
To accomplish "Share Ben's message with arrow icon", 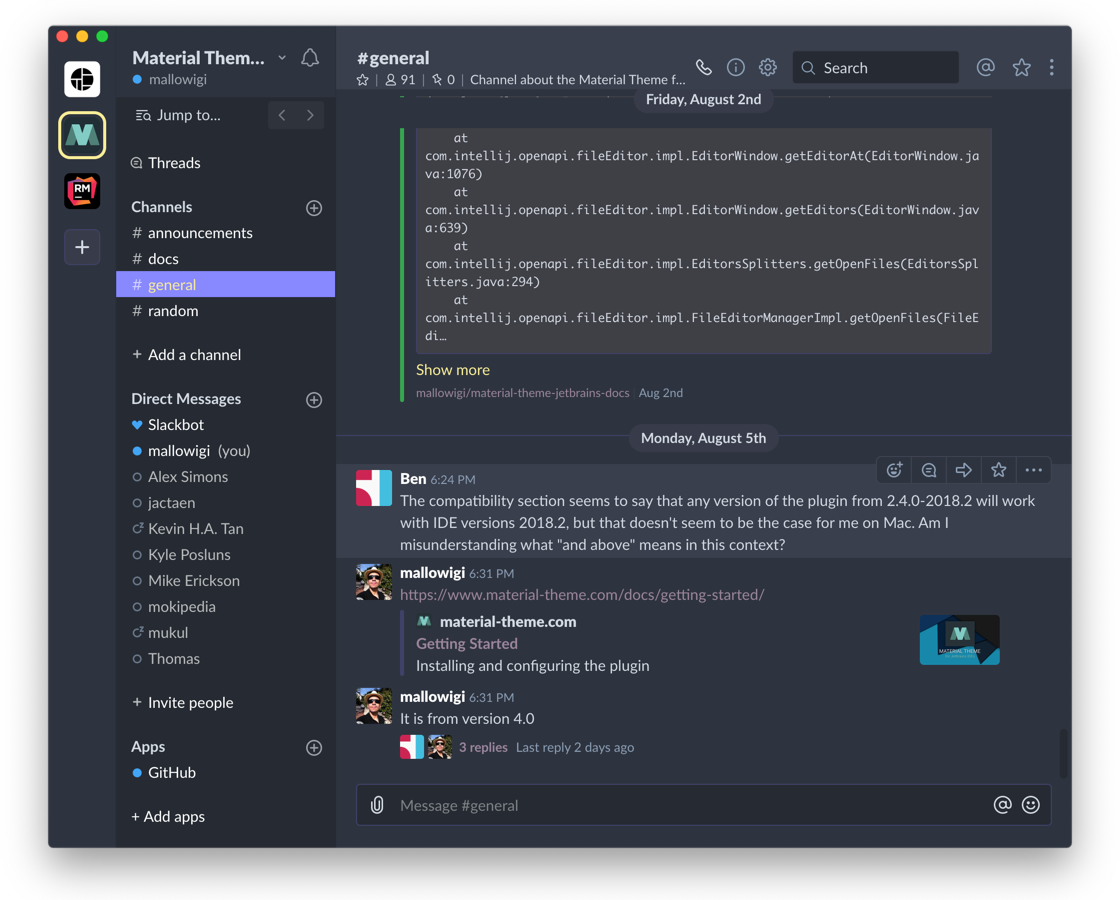I will point(964,470).
